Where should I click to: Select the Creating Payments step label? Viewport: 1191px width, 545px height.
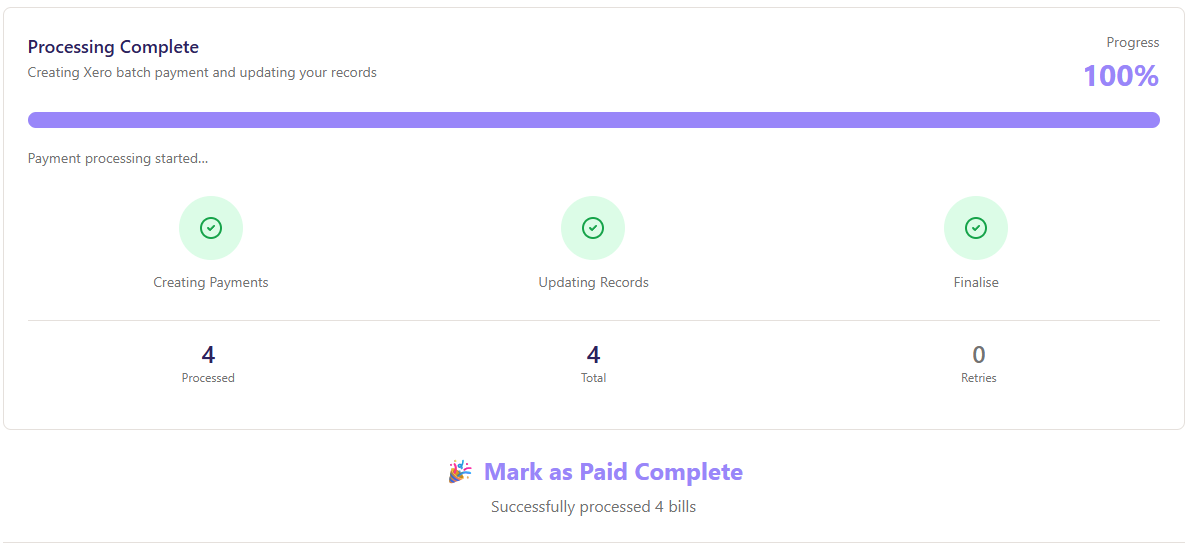tap(211, 282)
